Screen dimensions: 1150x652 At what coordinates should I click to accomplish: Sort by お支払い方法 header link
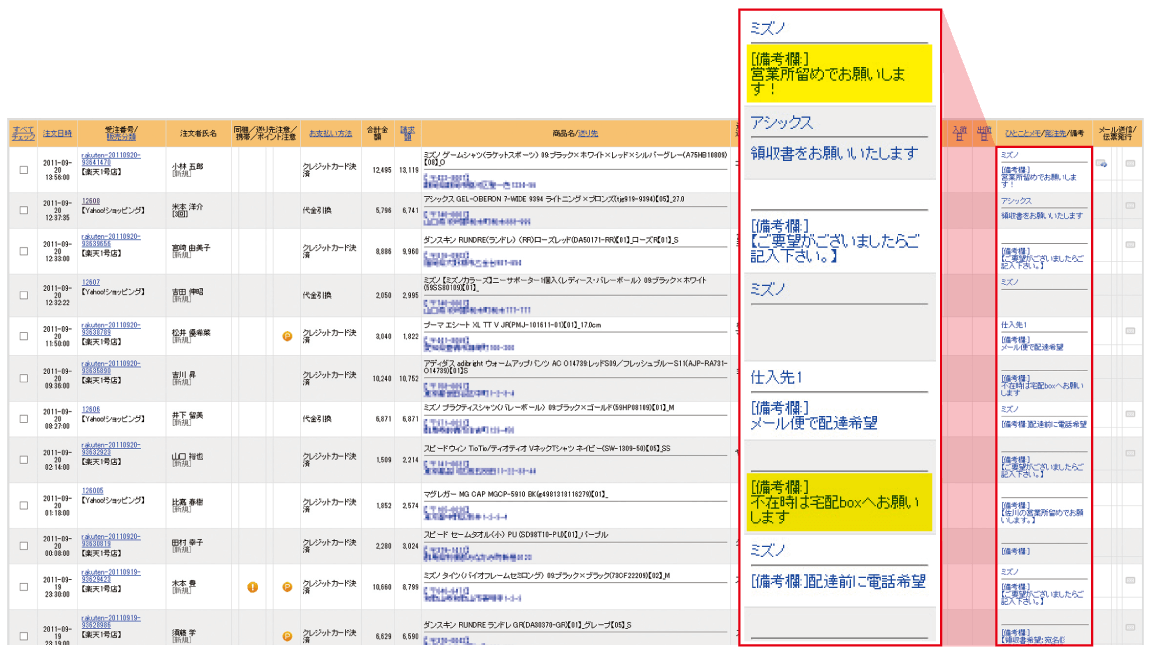330,133
